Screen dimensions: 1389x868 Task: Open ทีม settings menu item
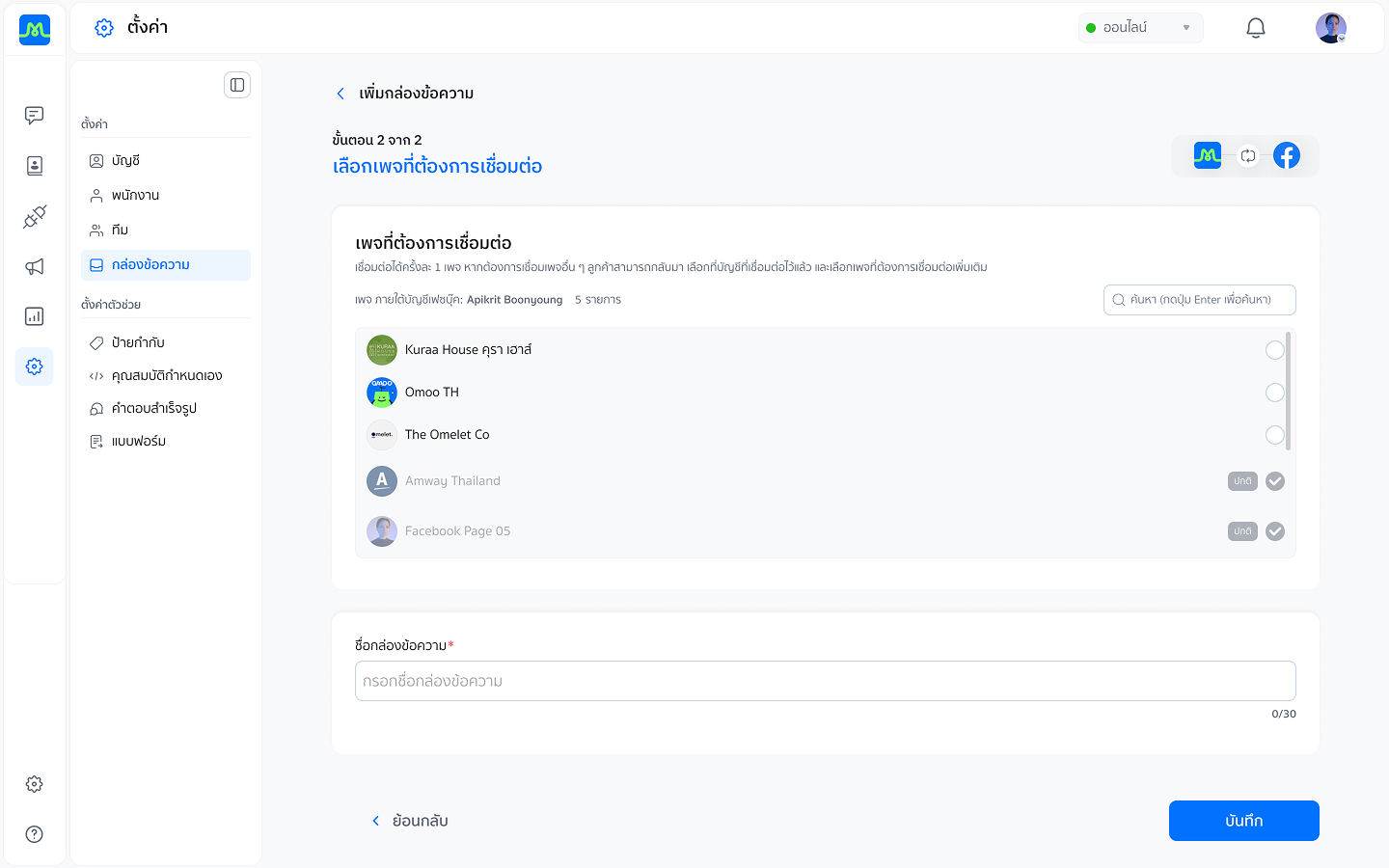pos(166,231)
